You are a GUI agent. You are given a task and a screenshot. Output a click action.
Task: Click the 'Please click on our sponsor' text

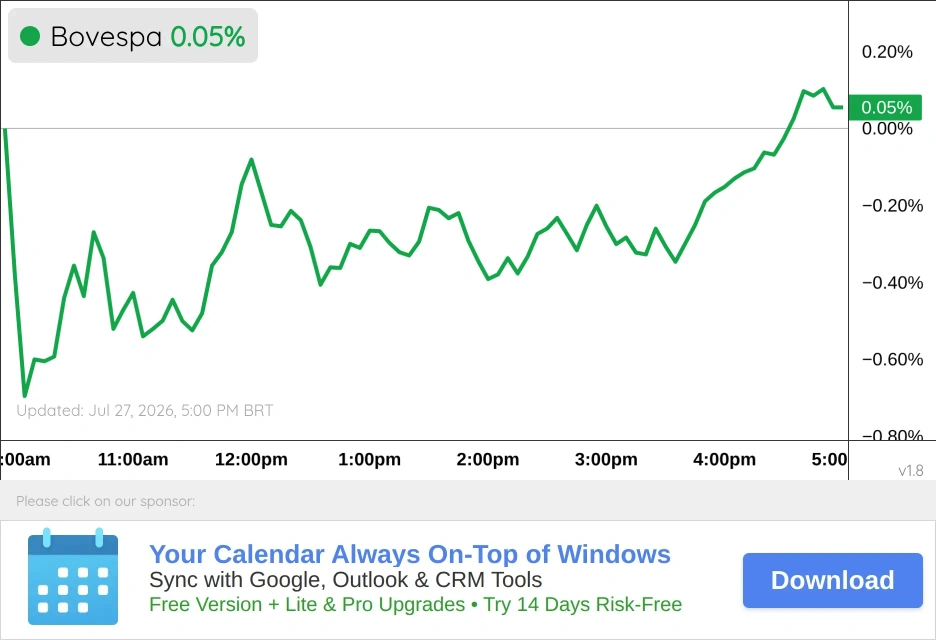[x=106, y=501]
